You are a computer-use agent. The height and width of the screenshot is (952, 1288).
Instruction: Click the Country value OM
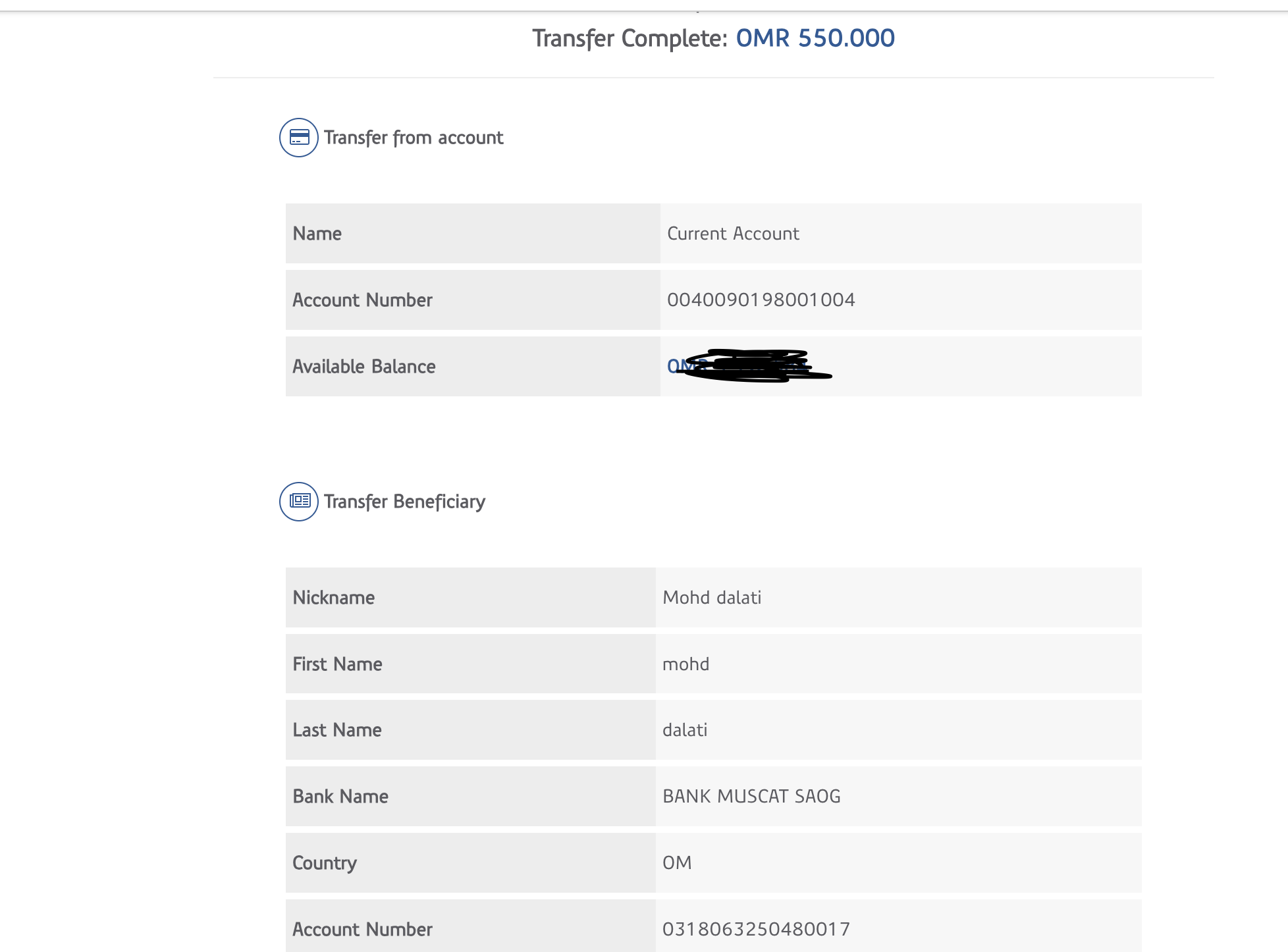click(x=677, y=863)
